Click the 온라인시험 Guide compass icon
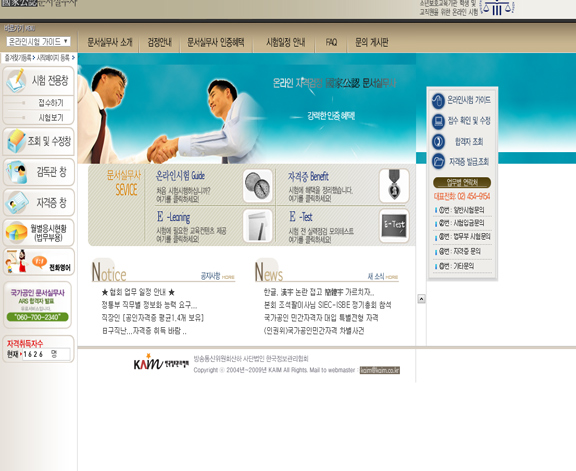The image size is (576, 471). 257,186
